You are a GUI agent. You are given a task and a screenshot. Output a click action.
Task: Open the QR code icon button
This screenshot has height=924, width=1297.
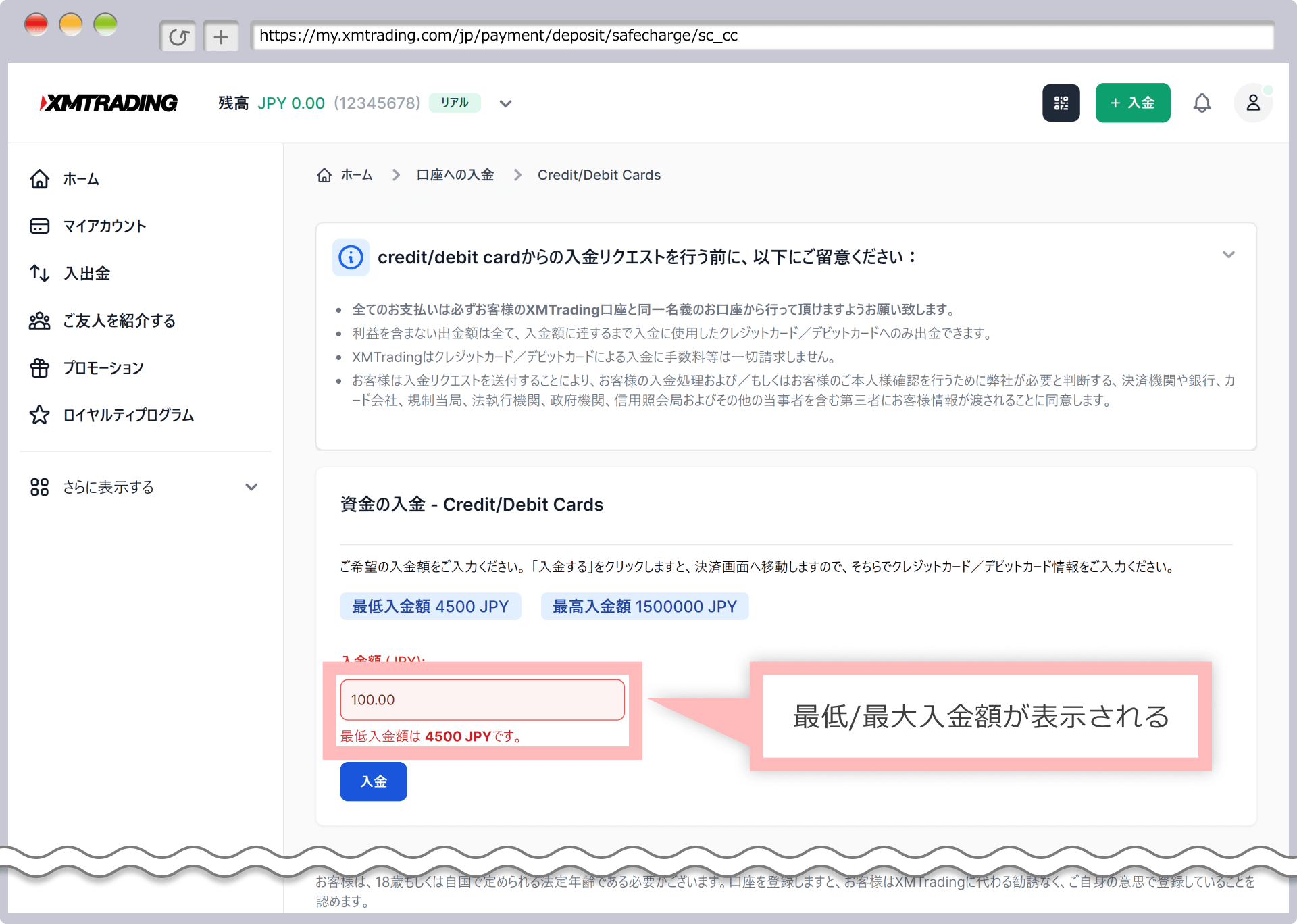point(1061,103)
